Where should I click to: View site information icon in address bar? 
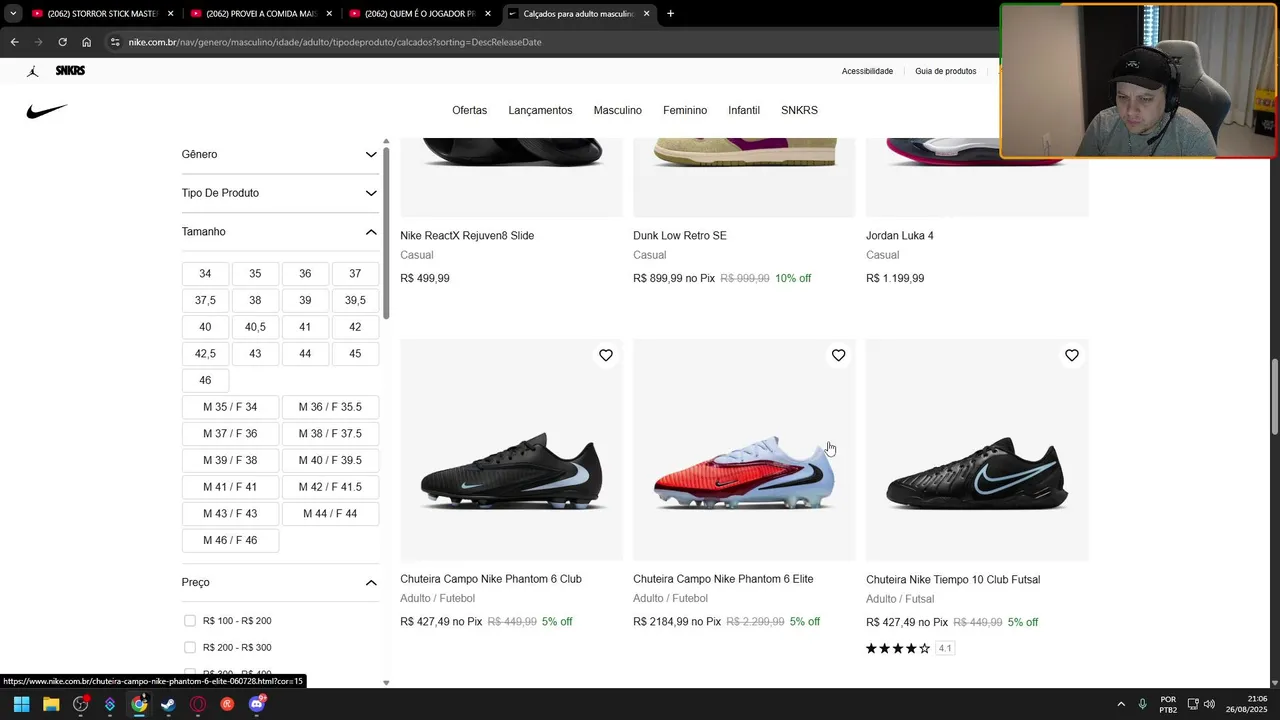point(115,42)
